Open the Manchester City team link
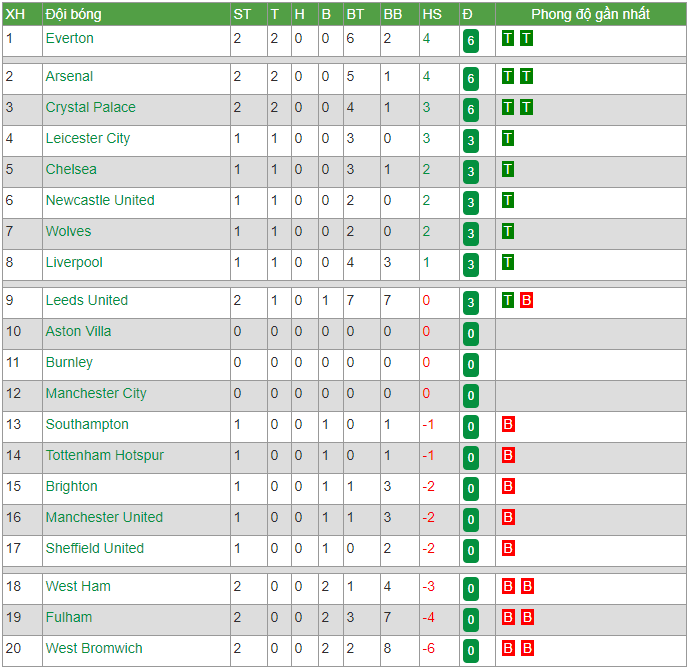The image size is (690, 670). point(96,393)
